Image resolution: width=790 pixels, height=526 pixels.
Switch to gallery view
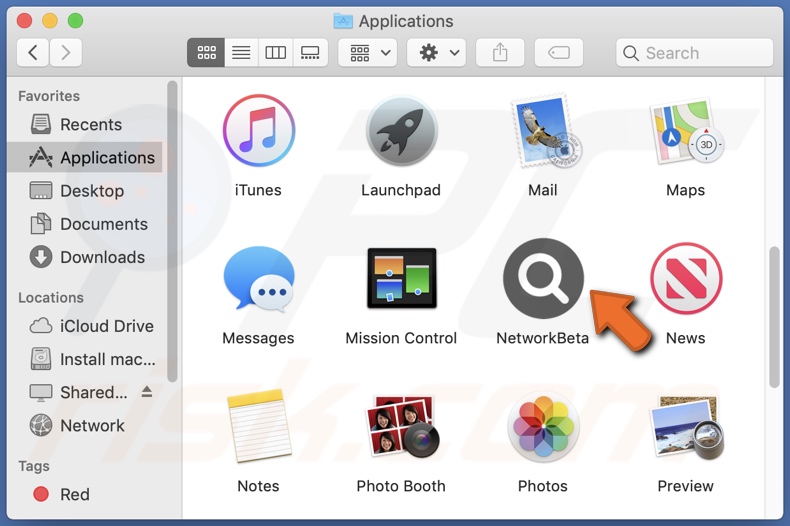click(x=310, y=52)
